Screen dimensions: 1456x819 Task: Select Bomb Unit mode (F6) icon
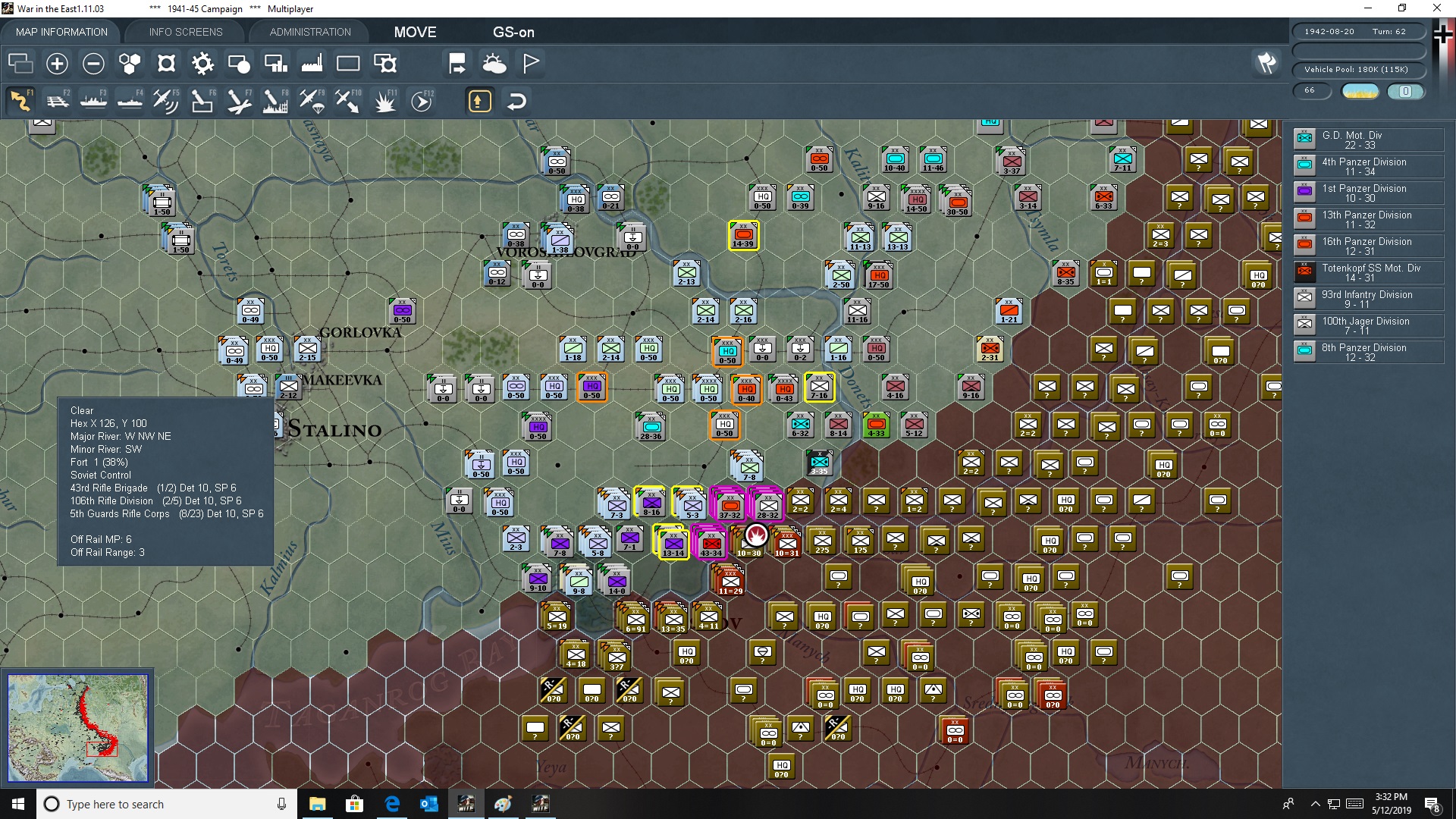point(202,101)
